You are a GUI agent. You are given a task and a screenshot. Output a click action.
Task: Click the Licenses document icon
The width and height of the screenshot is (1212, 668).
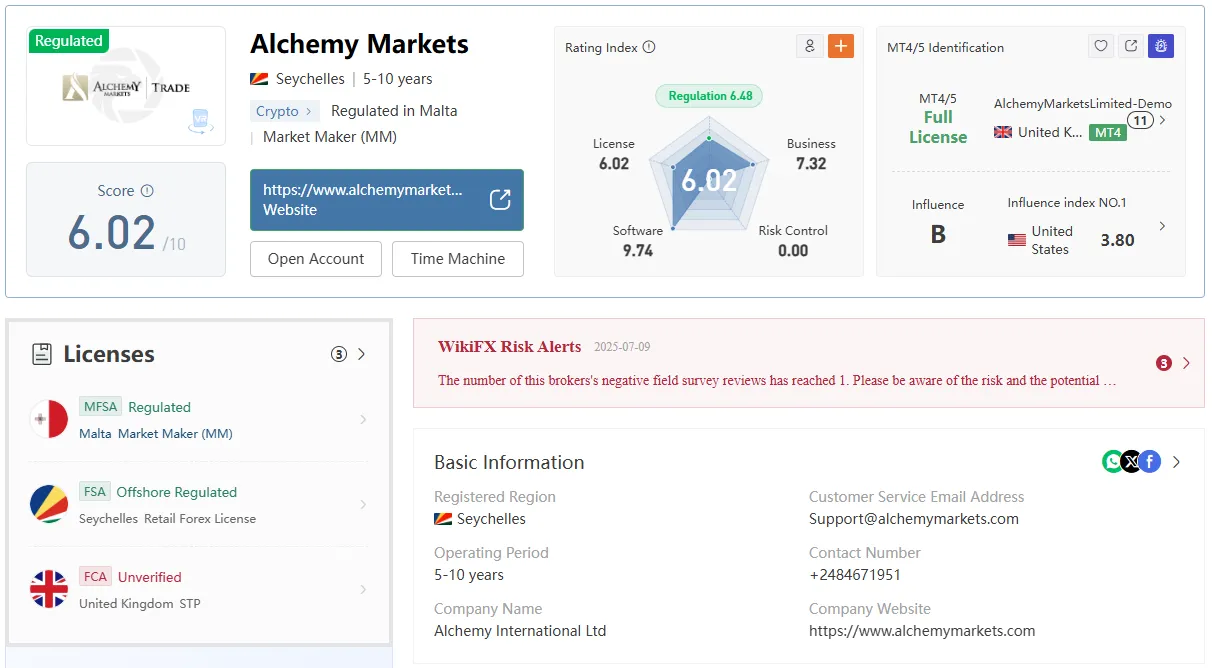pyautogui.click(x=42, y=354)
